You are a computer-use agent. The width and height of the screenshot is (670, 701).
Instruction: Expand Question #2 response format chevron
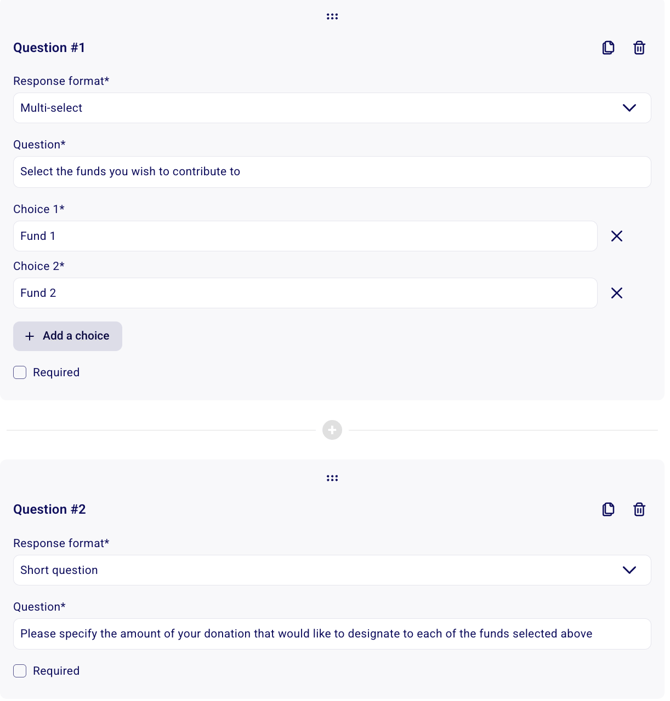629,570
